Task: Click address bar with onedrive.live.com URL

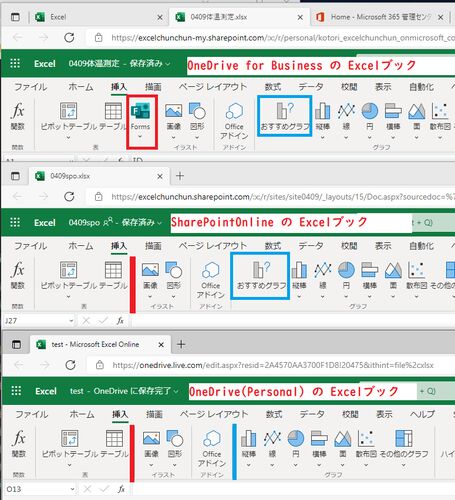Action: [x=272, y=365]
